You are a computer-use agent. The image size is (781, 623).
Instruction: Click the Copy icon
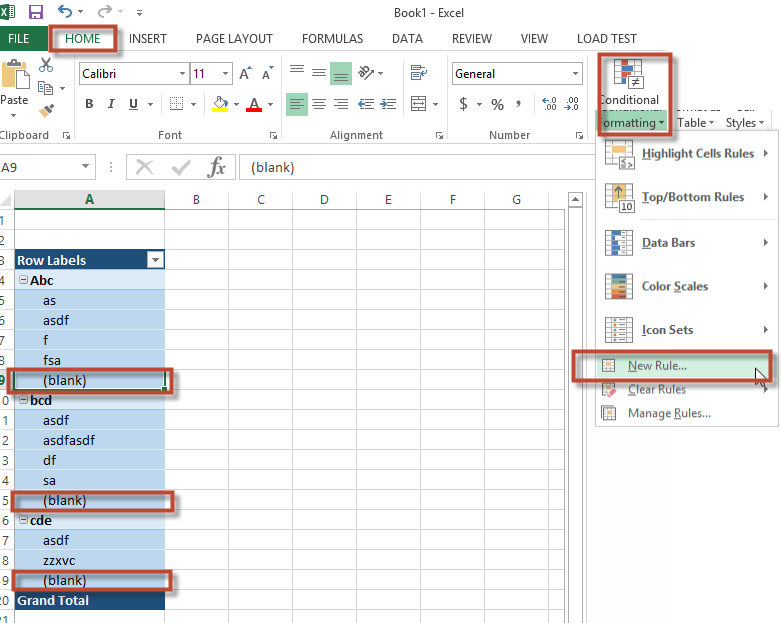tap(45, 88)
